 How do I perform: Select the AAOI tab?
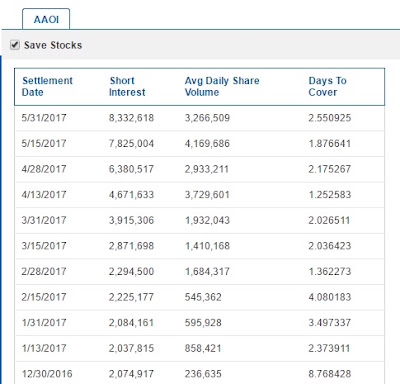(x=46, y=19)
